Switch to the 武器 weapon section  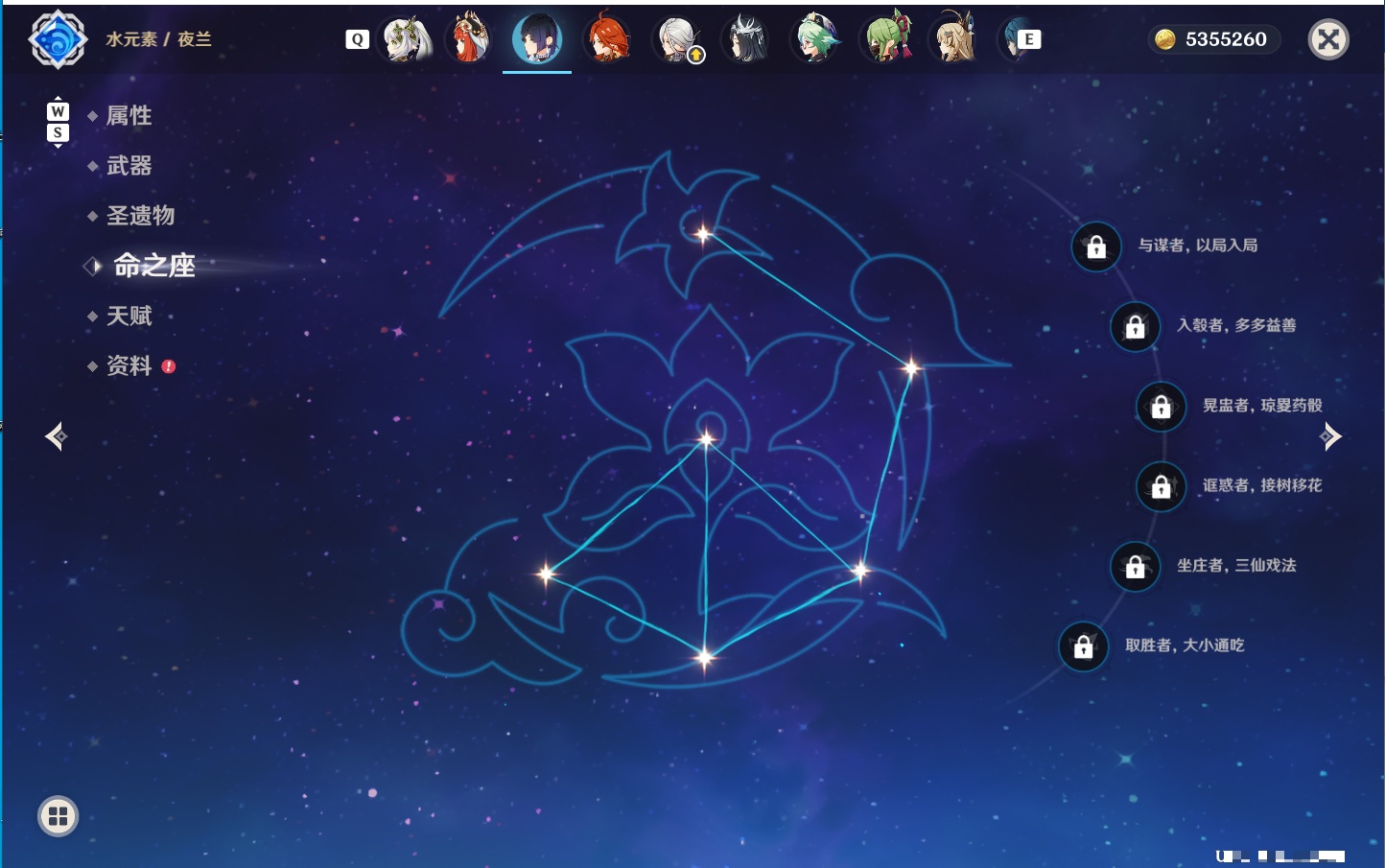129,166
